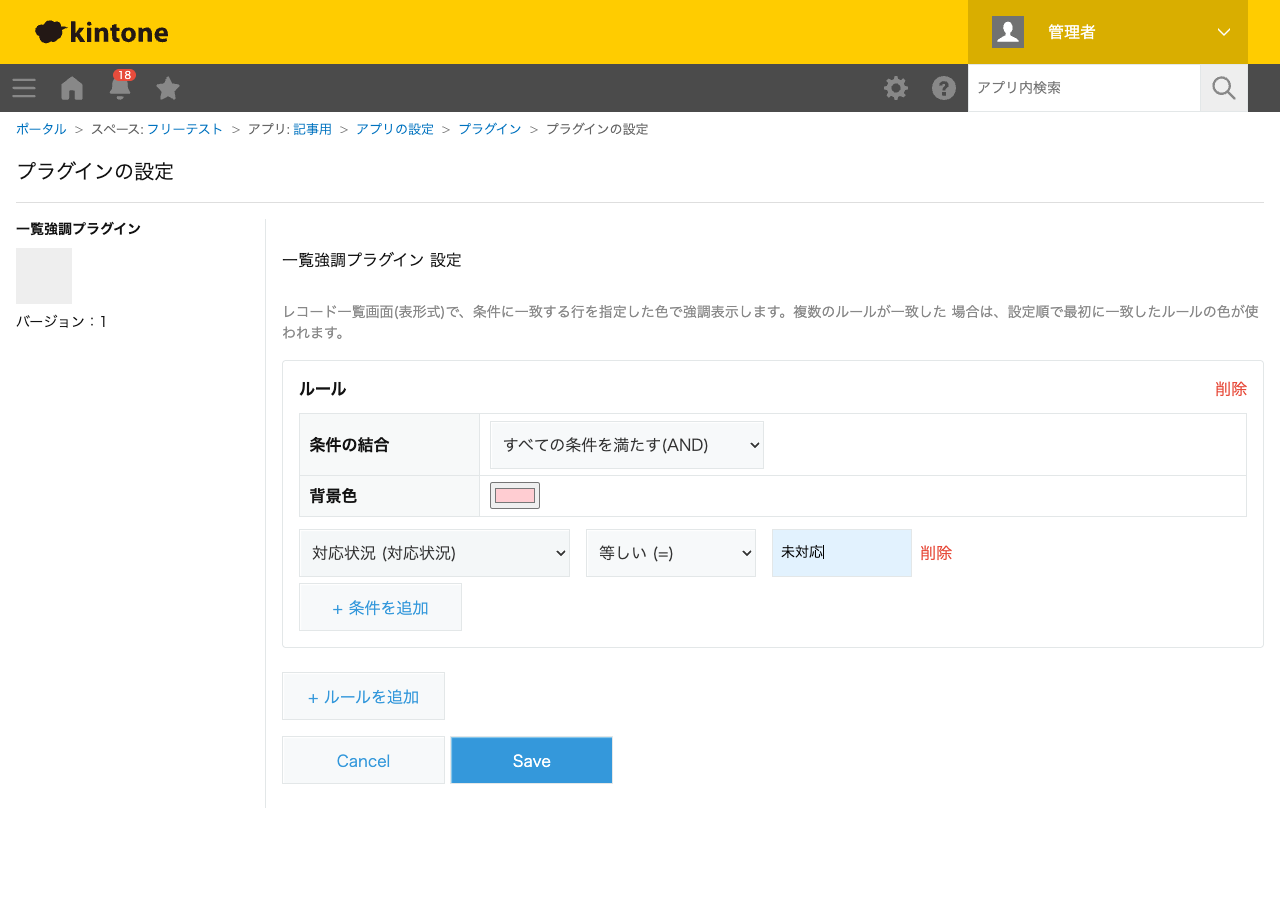Click the バージョン：1 text
Viewport: 1280px width, 900px height.
(62, 322)
